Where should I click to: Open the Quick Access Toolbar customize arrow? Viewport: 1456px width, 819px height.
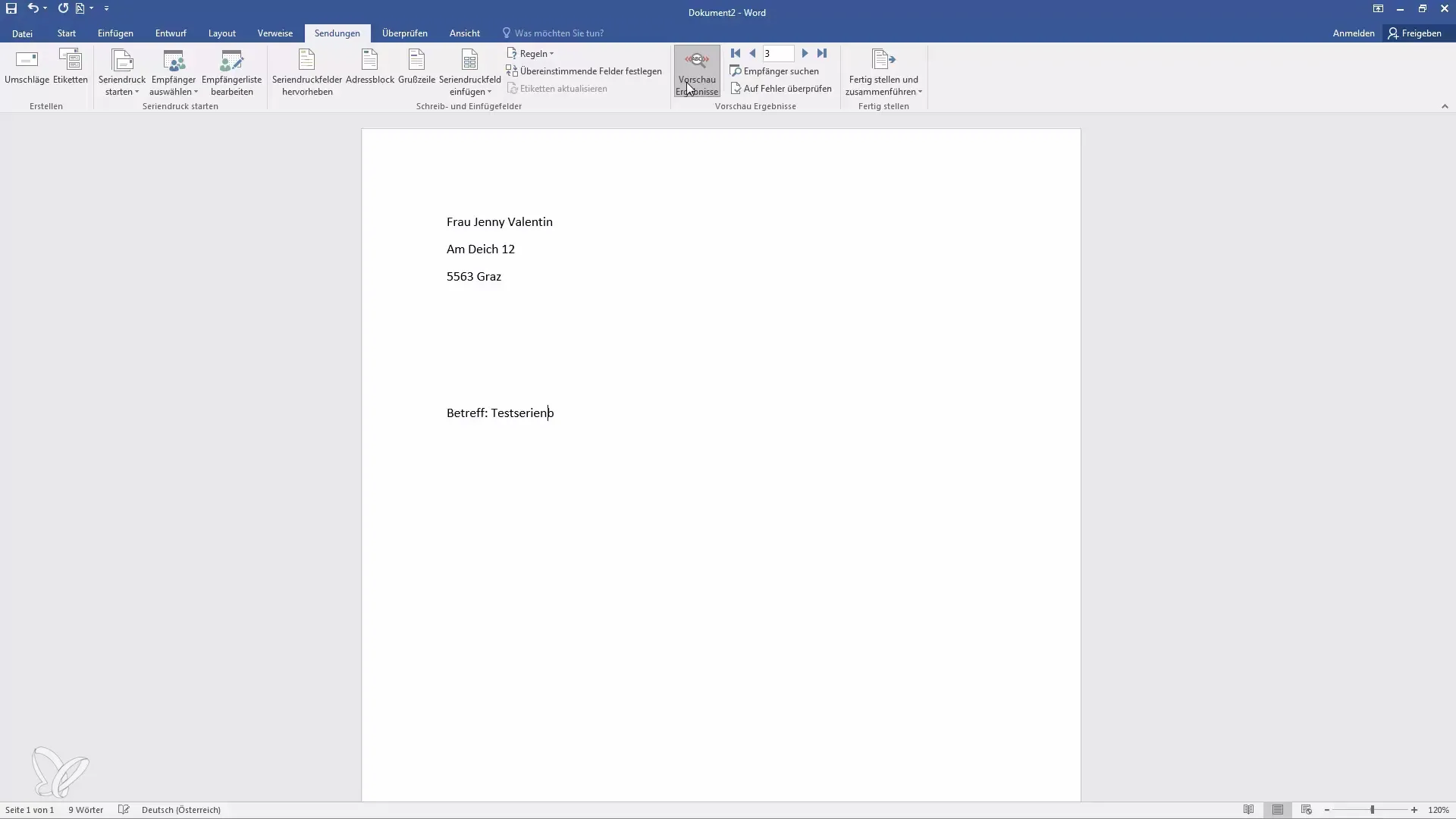(106, 8)
